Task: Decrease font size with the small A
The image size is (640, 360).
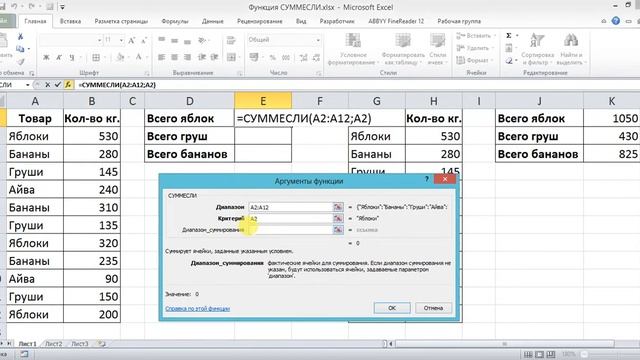Action: pos(143,40)
